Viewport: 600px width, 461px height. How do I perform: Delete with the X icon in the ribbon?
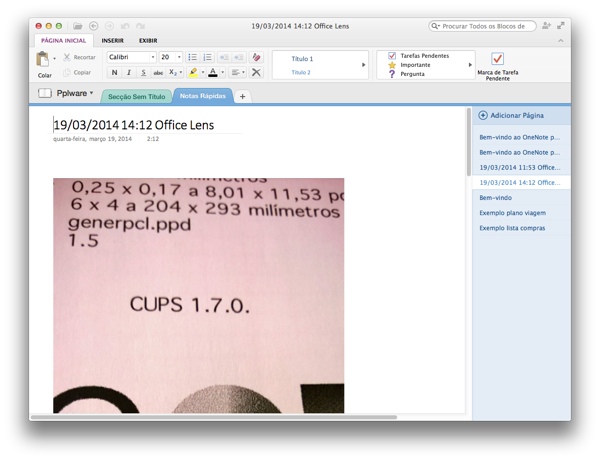click(256, 72)
